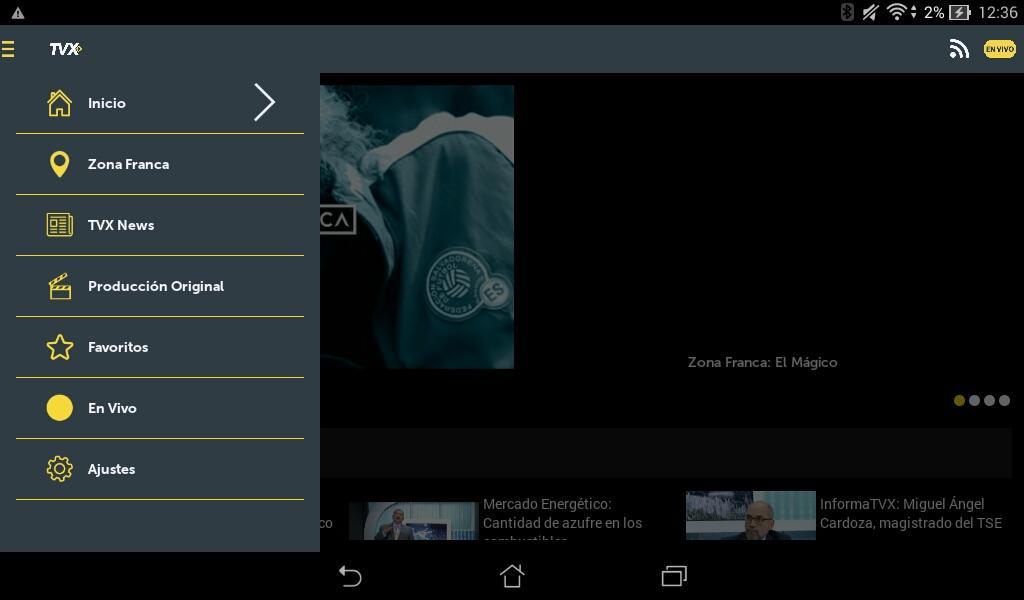Screen dimensions: 1024x600
Task: Open the InformaTVX Miguel Ángel Cardoza title
Action: point(910,513)
